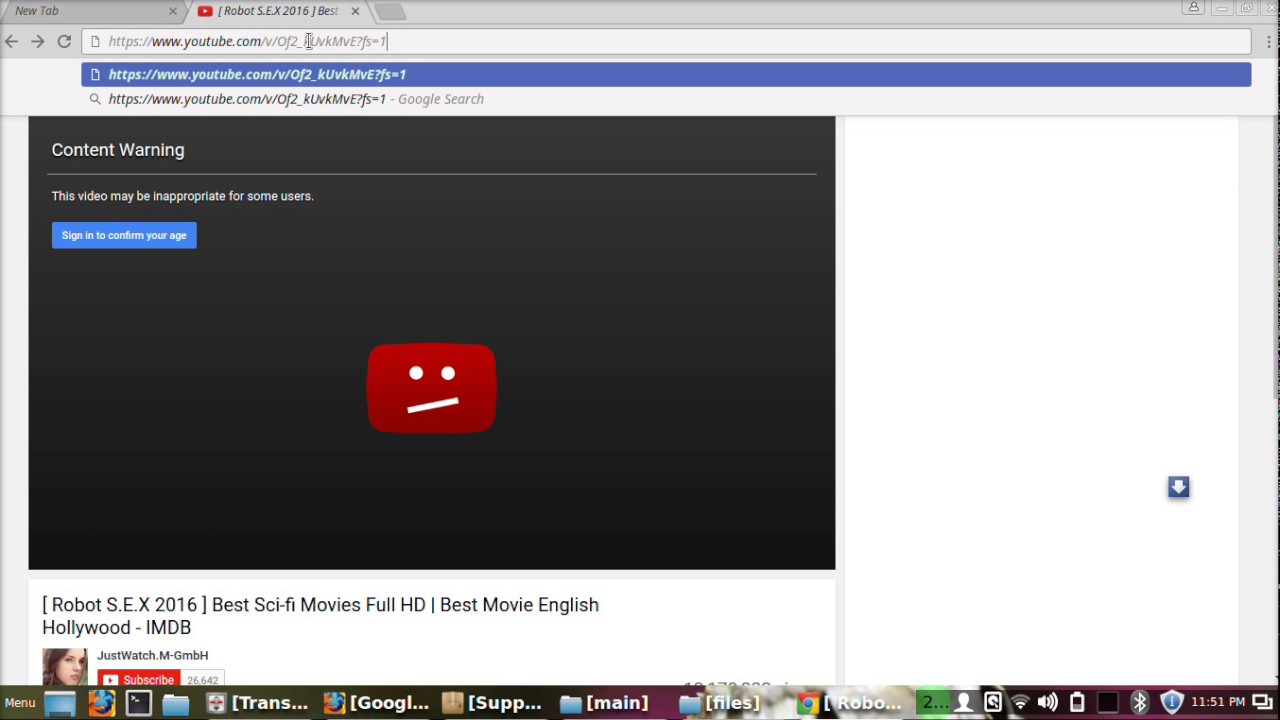Click into the address bar URL field
This screenshot has height=720, width=1280.
click(x=666, y=41)
